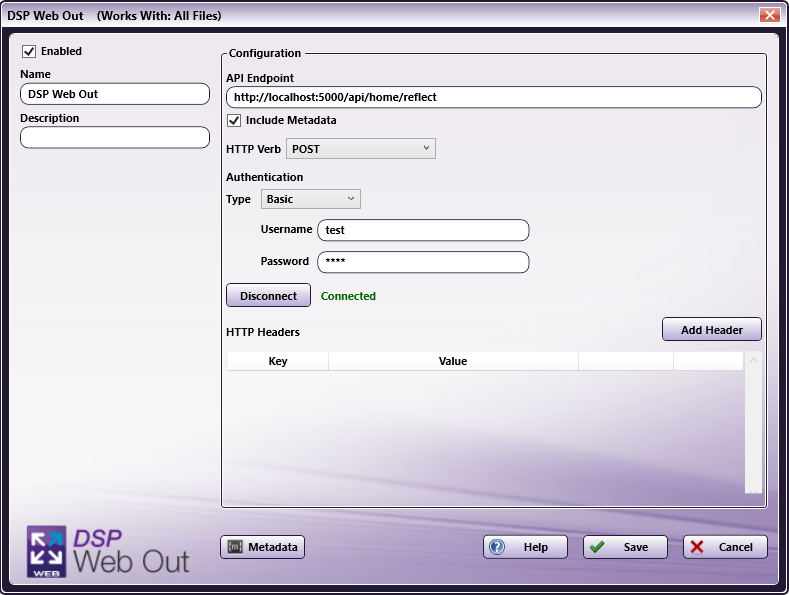
Task: Click the Authentication label
Action: tap(265, 177)
